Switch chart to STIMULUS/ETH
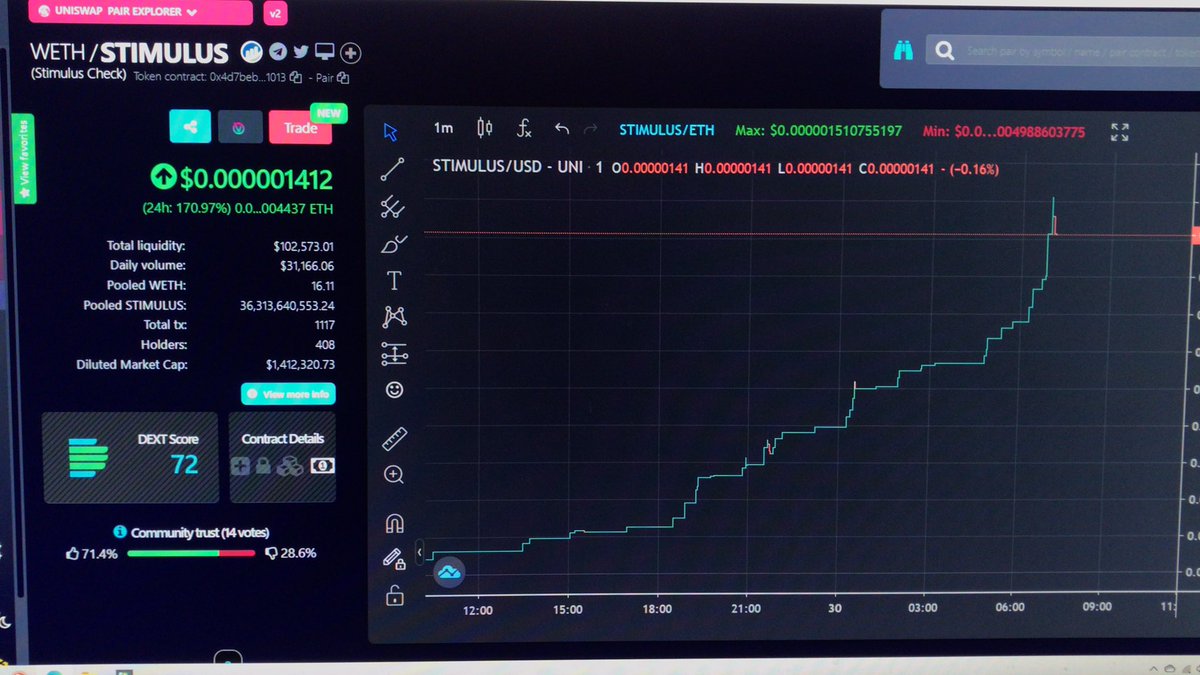 (x=667, y=130)
